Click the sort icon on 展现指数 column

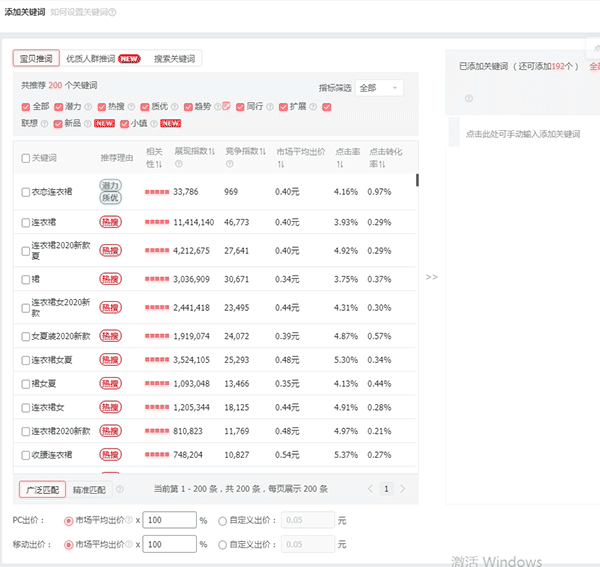pos(214,151)
